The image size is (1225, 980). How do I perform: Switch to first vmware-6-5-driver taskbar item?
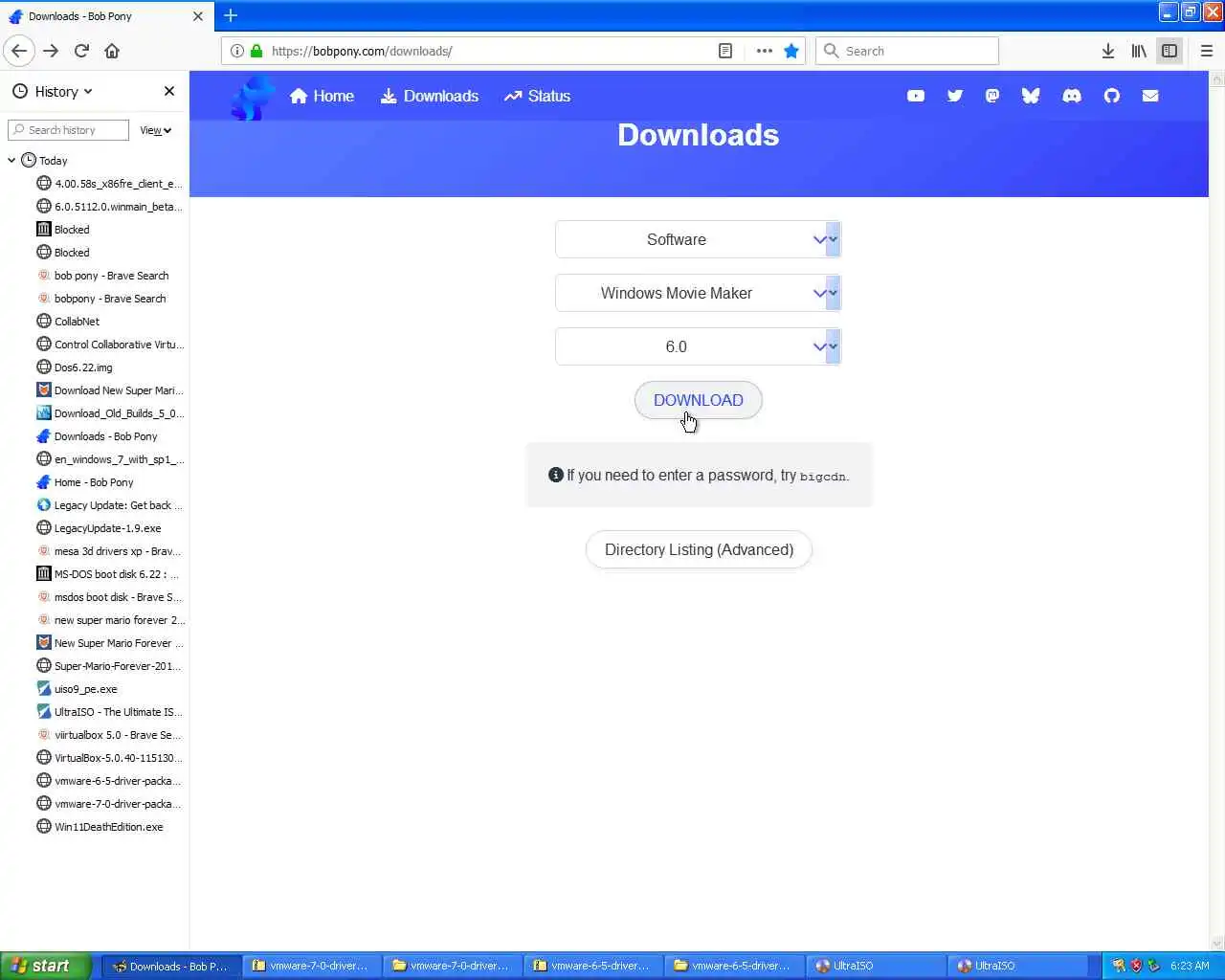593,966
